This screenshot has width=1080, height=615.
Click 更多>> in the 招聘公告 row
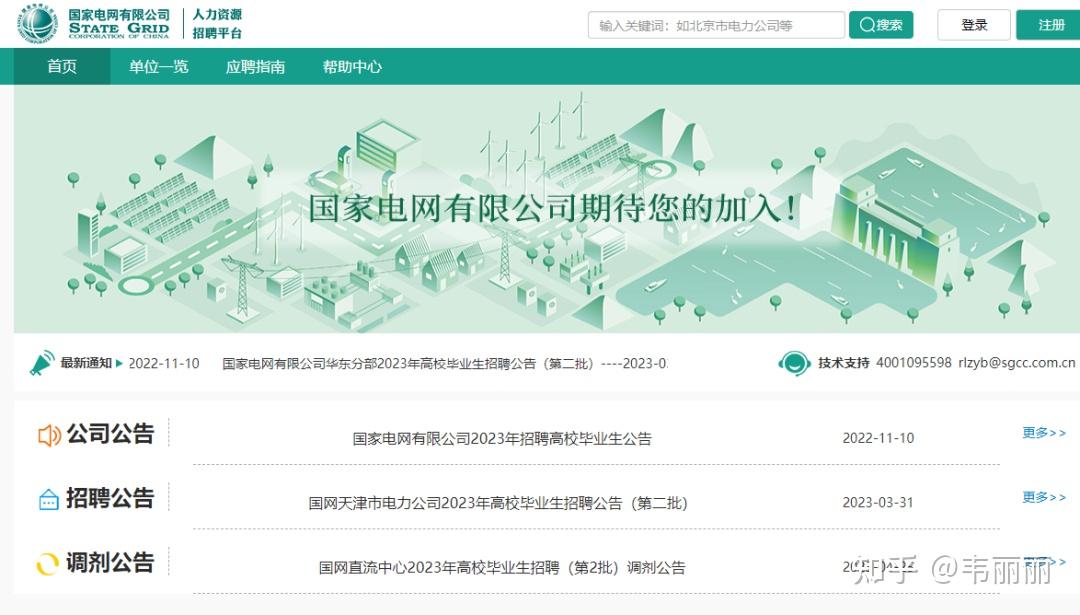pos(1044,497)
